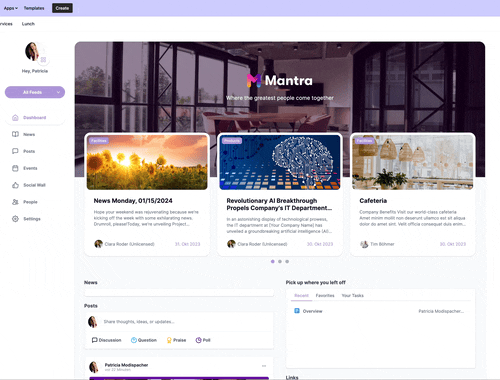
Task: Click the cafeteria hanging lamps thumbnail
Action: 413,162
